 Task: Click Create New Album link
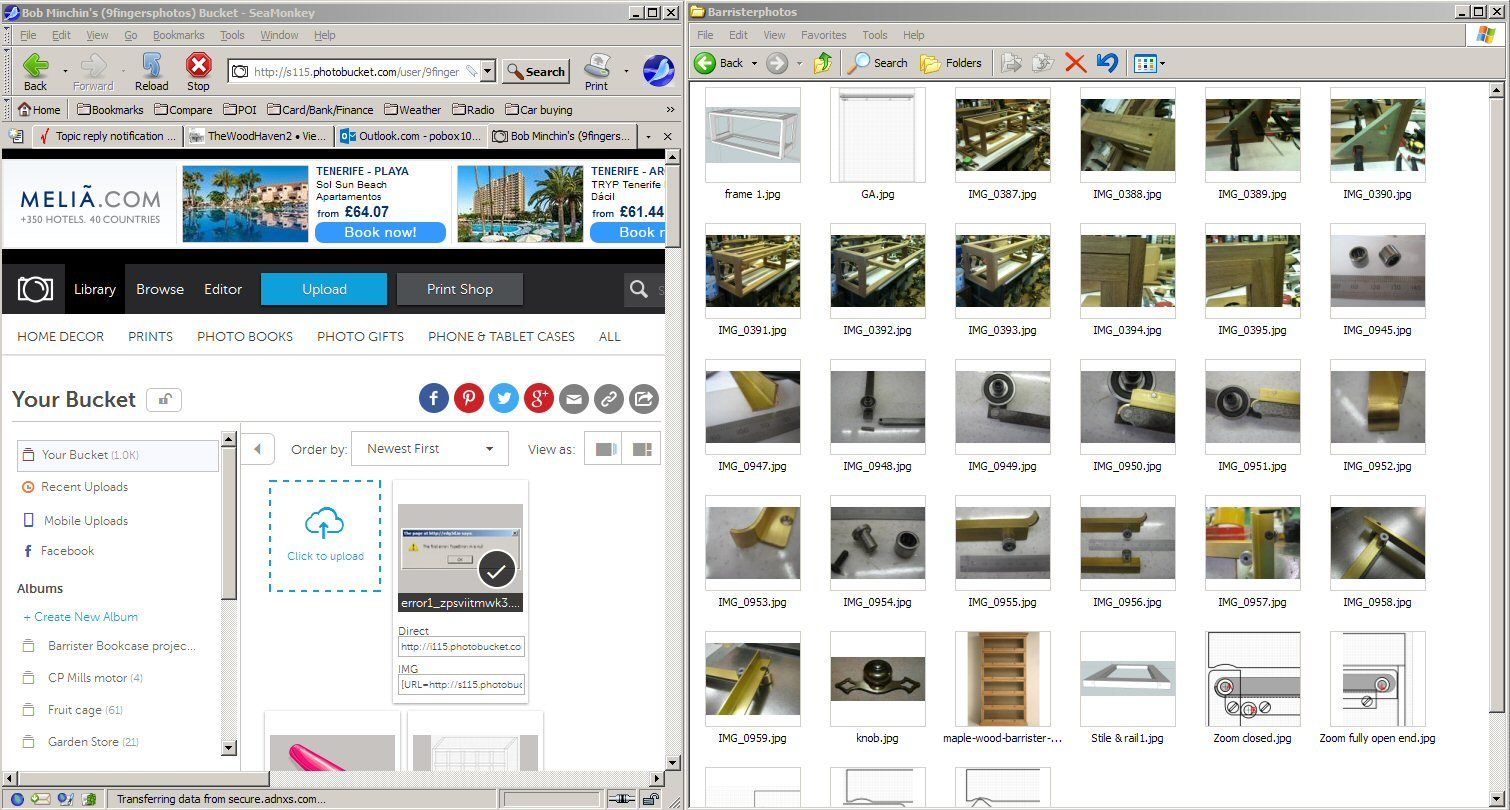[81, 617]
